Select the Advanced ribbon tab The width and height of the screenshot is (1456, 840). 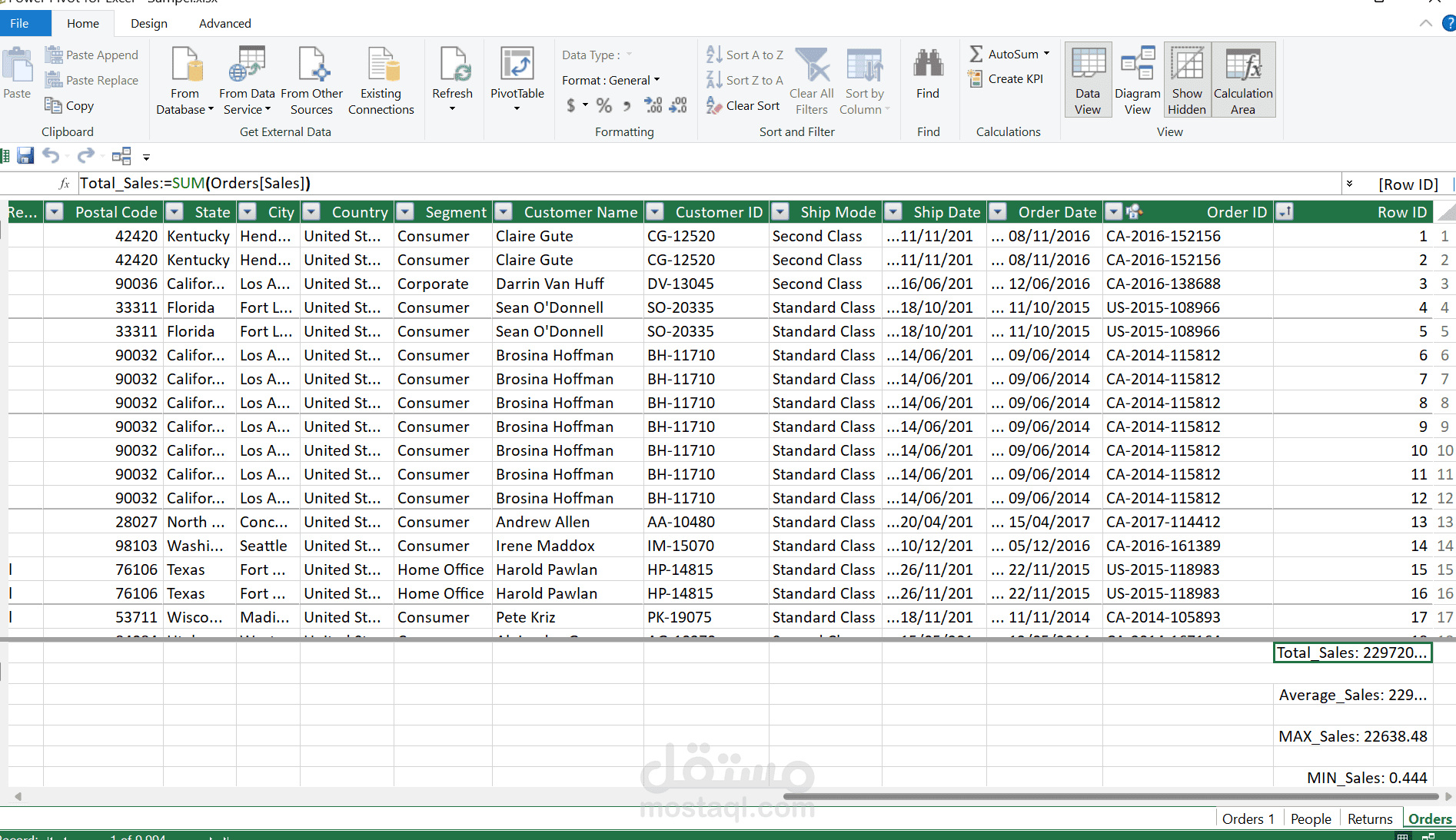(225, 23)
